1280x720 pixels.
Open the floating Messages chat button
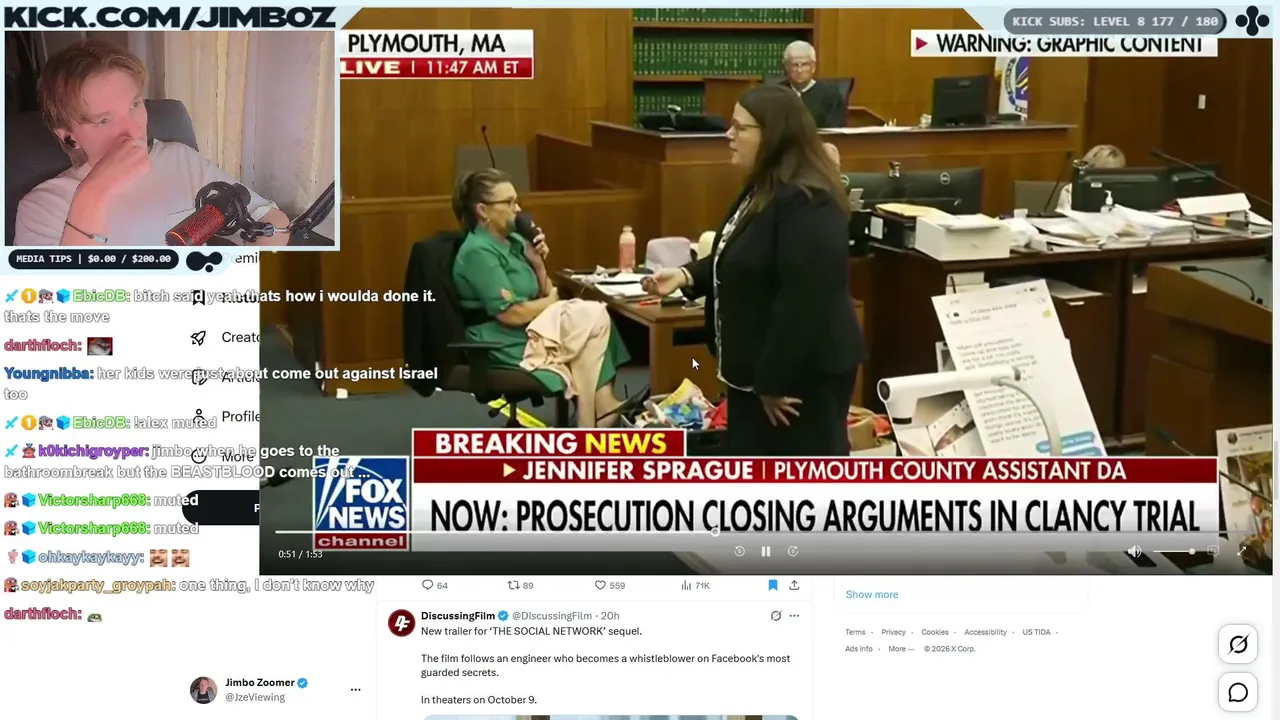click(x=1238, y=693)
